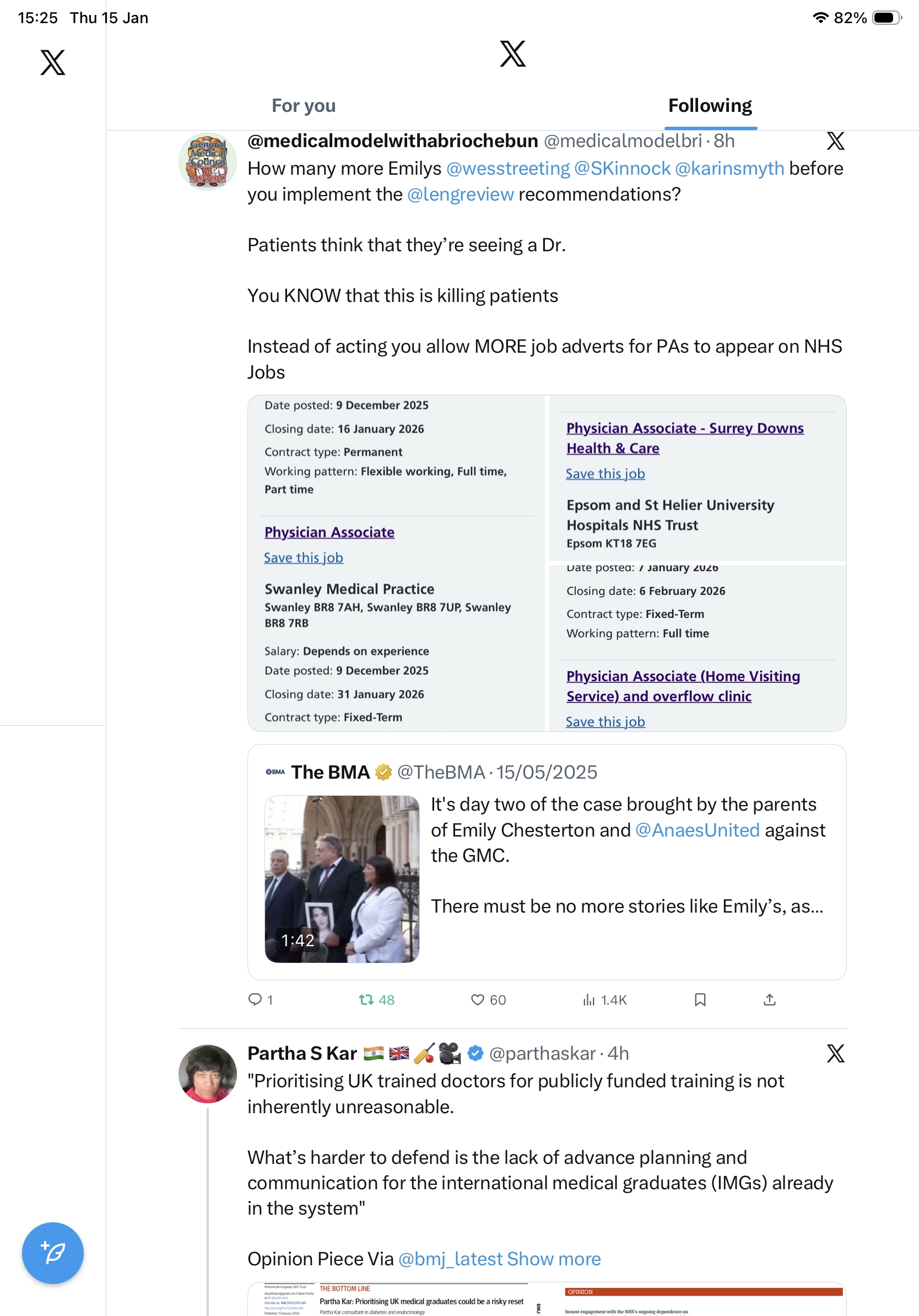
Task: Click reply icon on medicalmodel post
Action: point(255,1000)
